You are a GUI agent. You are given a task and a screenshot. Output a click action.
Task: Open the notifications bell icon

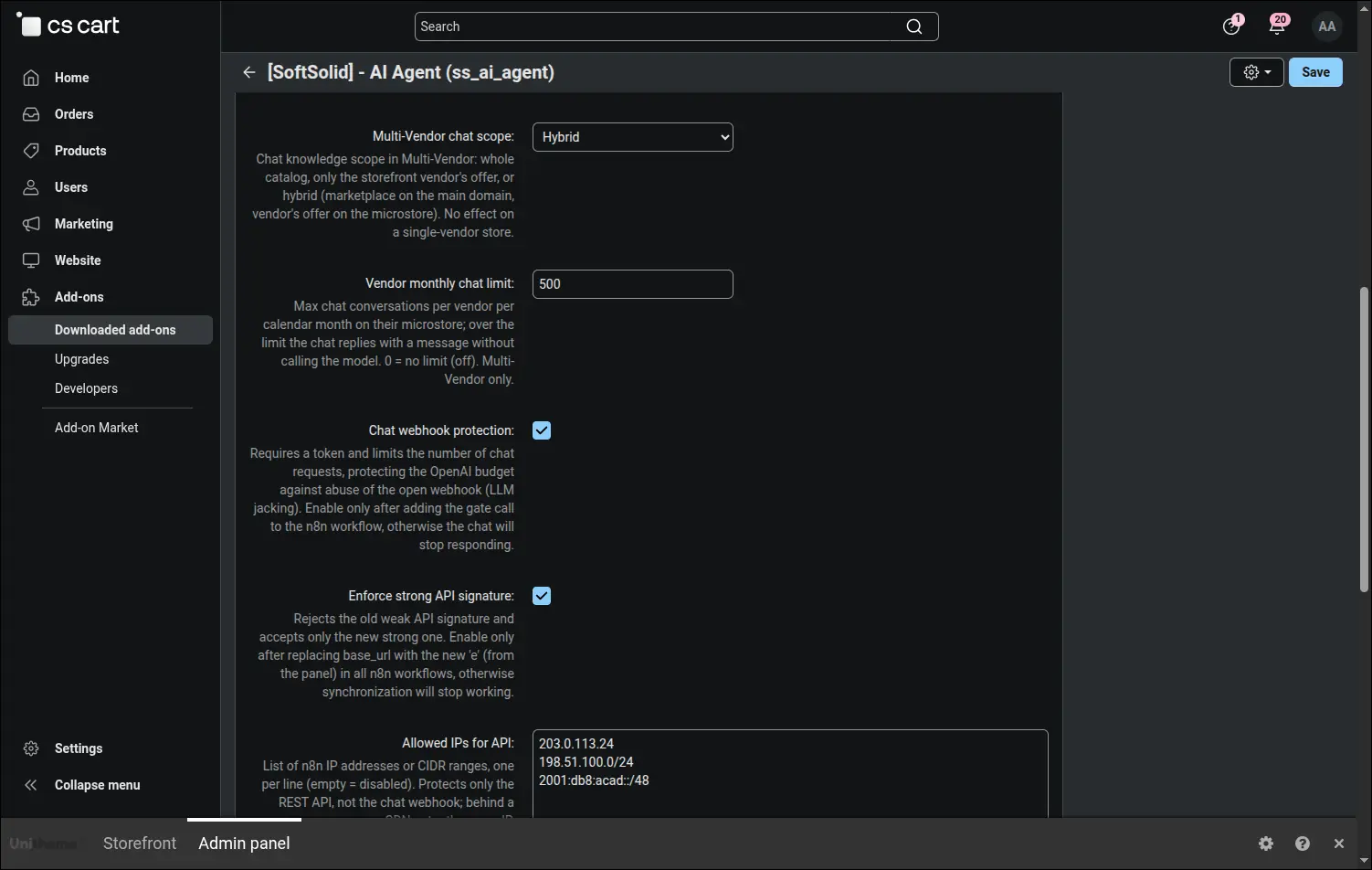pos(1277,25)
